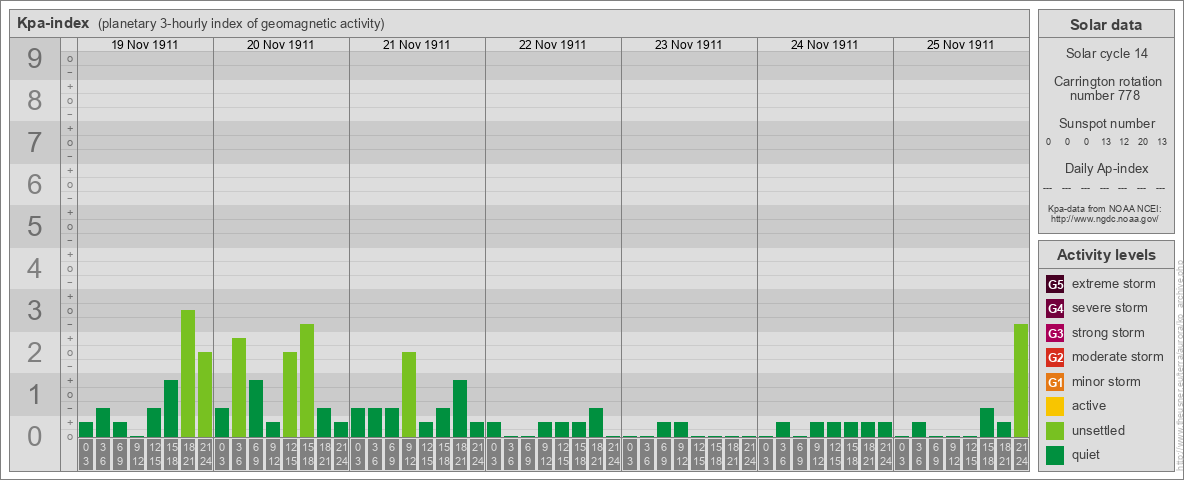Click the '21 24' time box under 25 Nov 1911
1184x480 pixels.
coord(1021,455)
